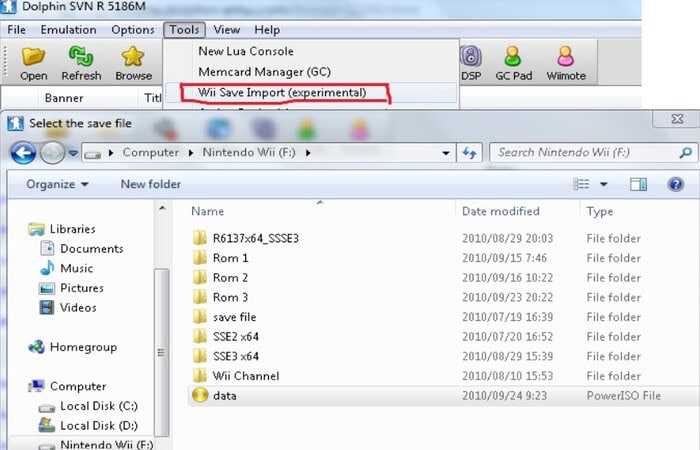This screenshot has height=450, width=700.
Task: Click the Open toolbar icon in Dolphin
Action: 33,64
